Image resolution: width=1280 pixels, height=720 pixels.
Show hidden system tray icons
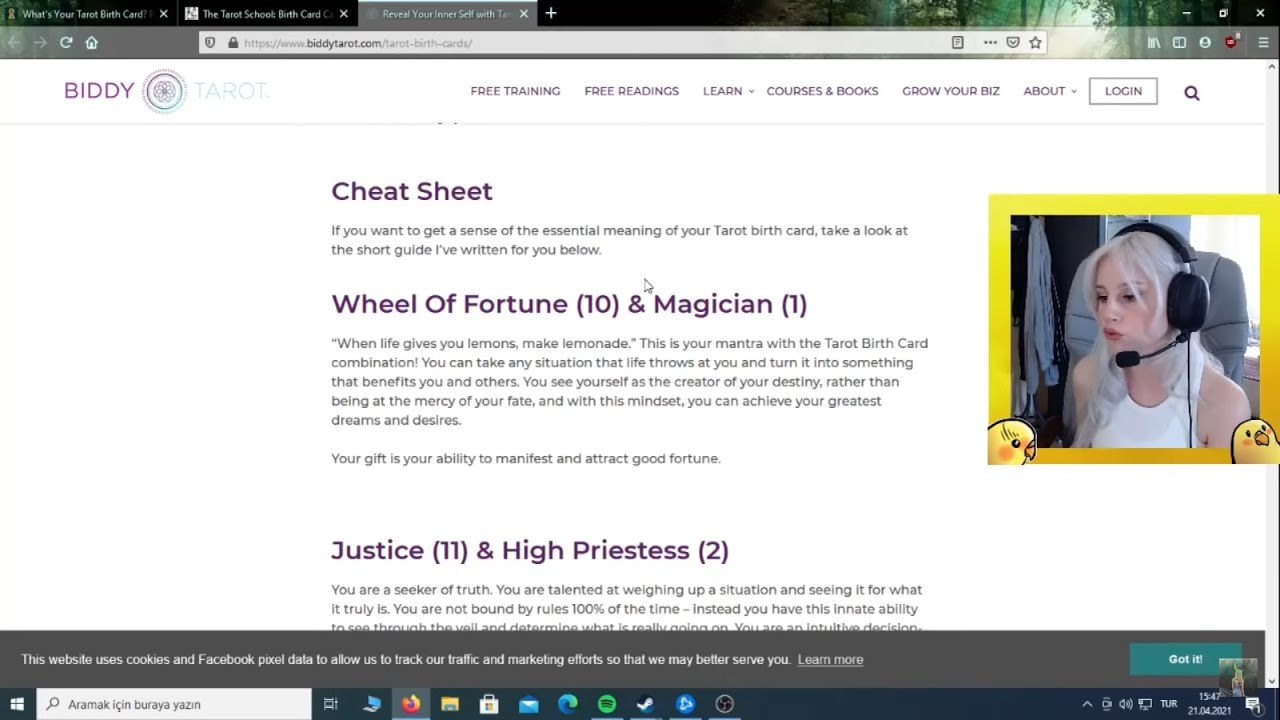1087,704
